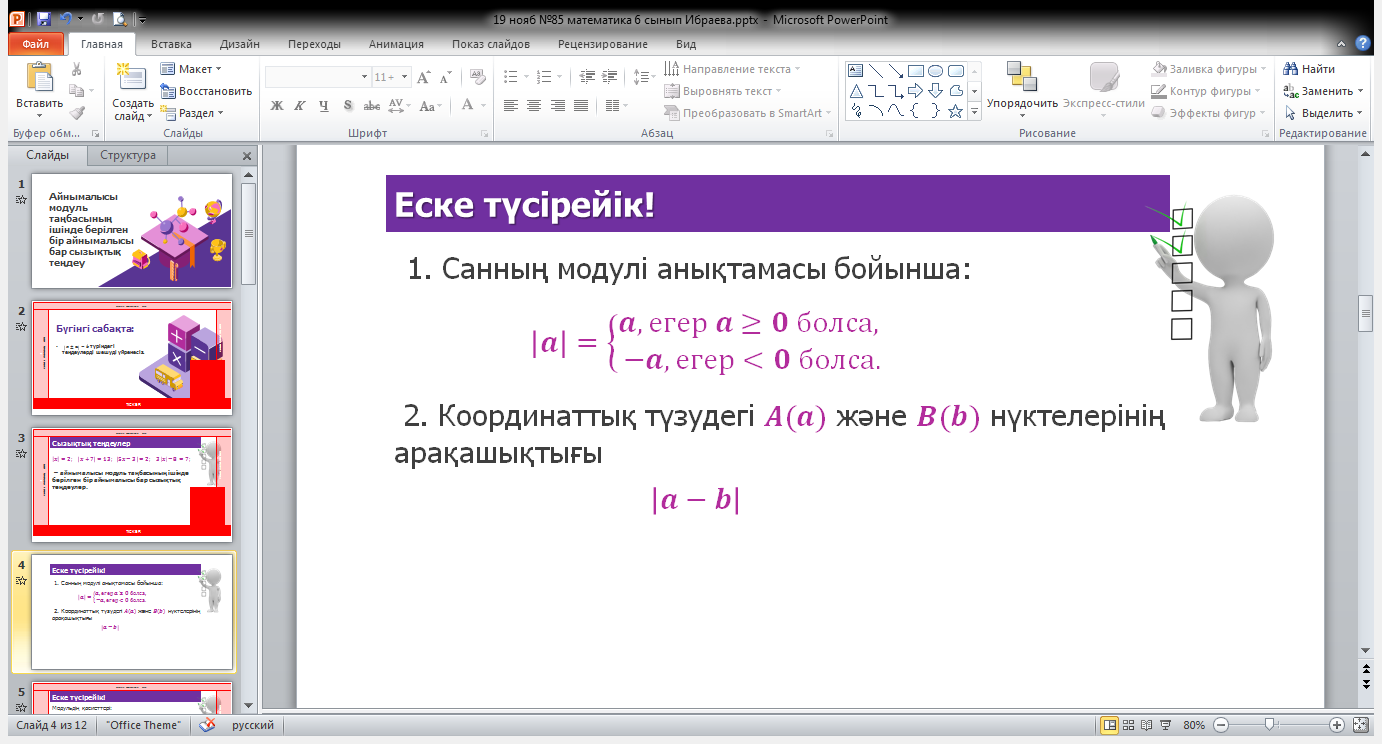Viewport: 1382px width, 744px height.
Task: Click the zoom slider handle
Action: pos(1269,724)
